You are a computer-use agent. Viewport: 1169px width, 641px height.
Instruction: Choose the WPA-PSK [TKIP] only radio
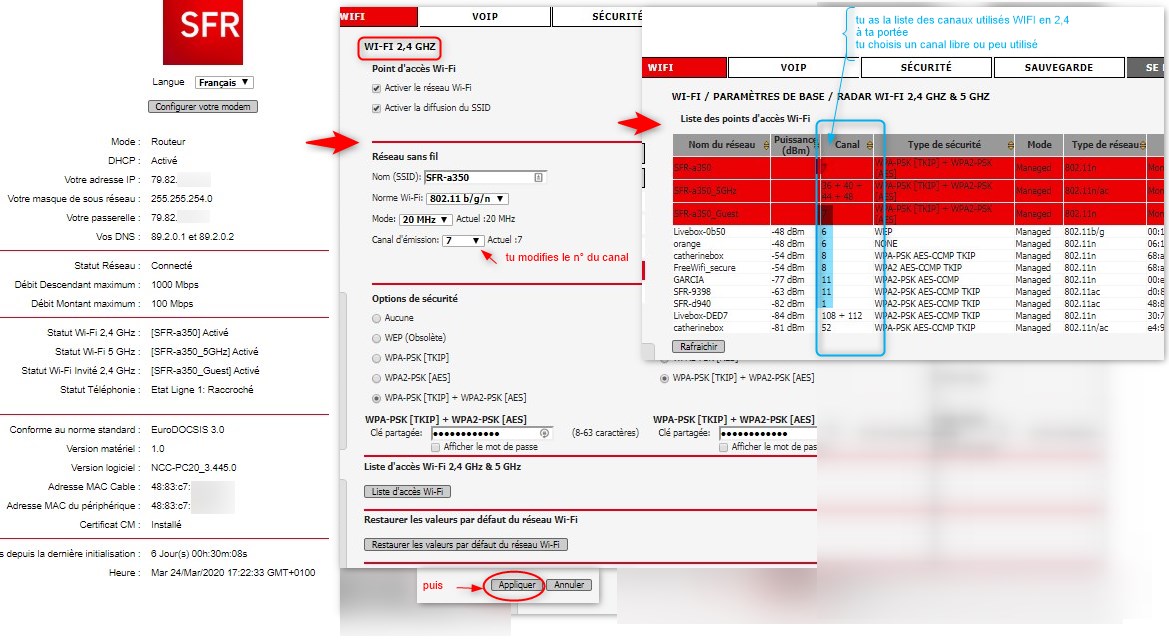pyautogui.click(x=376, y=359)
